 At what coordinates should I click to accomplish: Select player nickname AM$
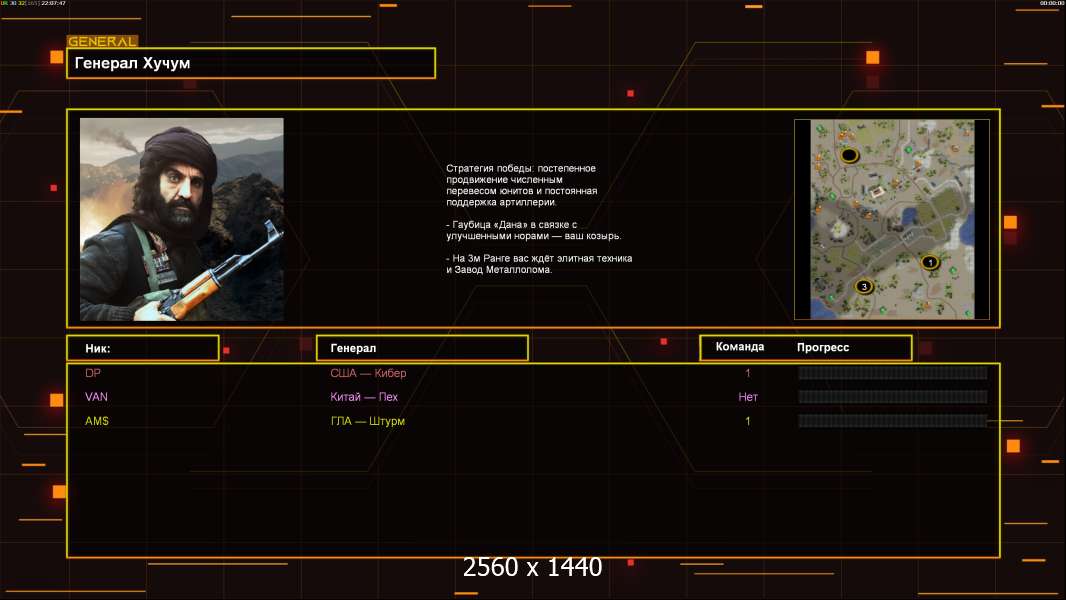click(97, 421)
